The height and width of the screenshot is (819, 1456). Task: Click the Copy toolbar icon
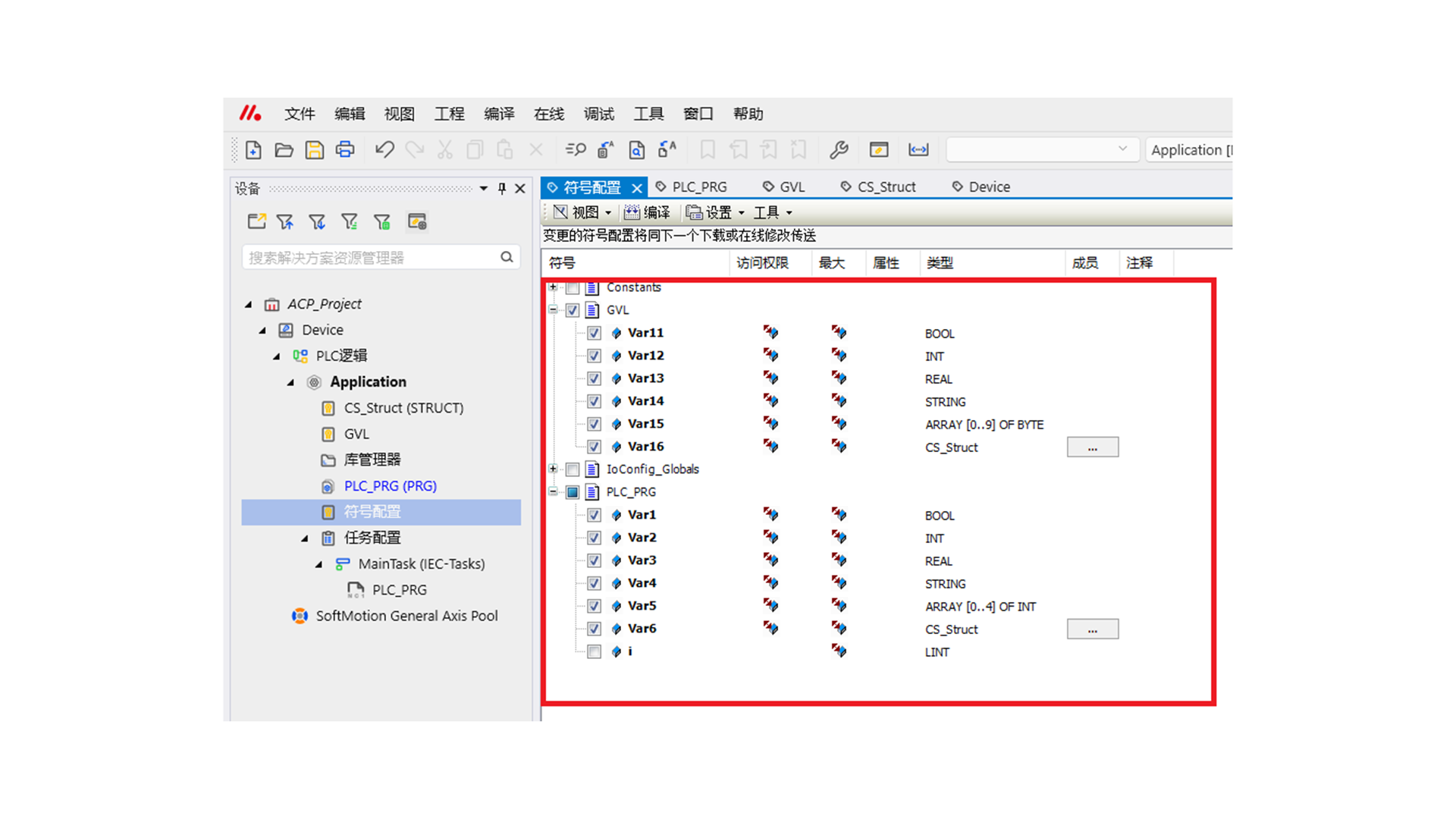475,150
